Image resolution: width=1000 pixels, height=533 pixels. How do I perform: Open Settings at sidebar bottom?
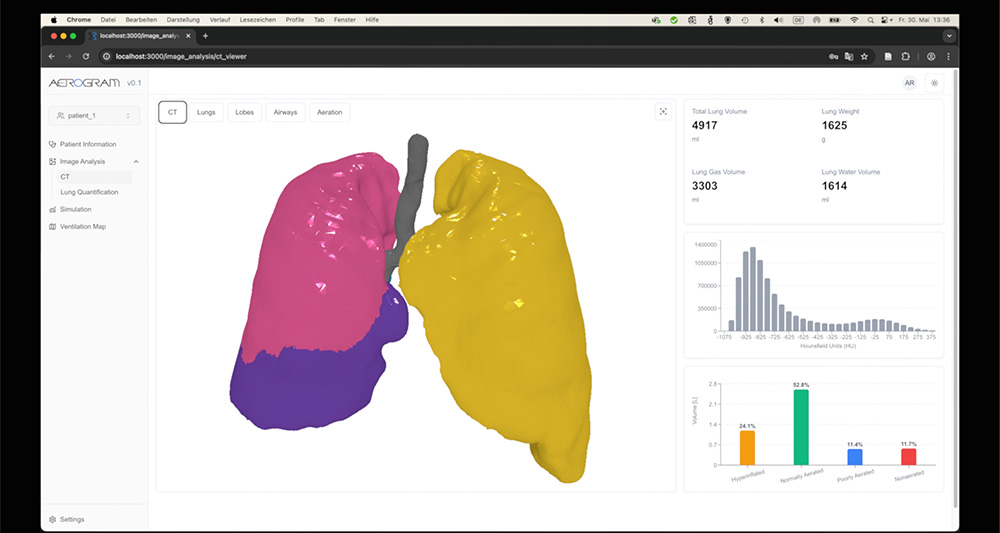pyautogui.click(x=72, y=520)
